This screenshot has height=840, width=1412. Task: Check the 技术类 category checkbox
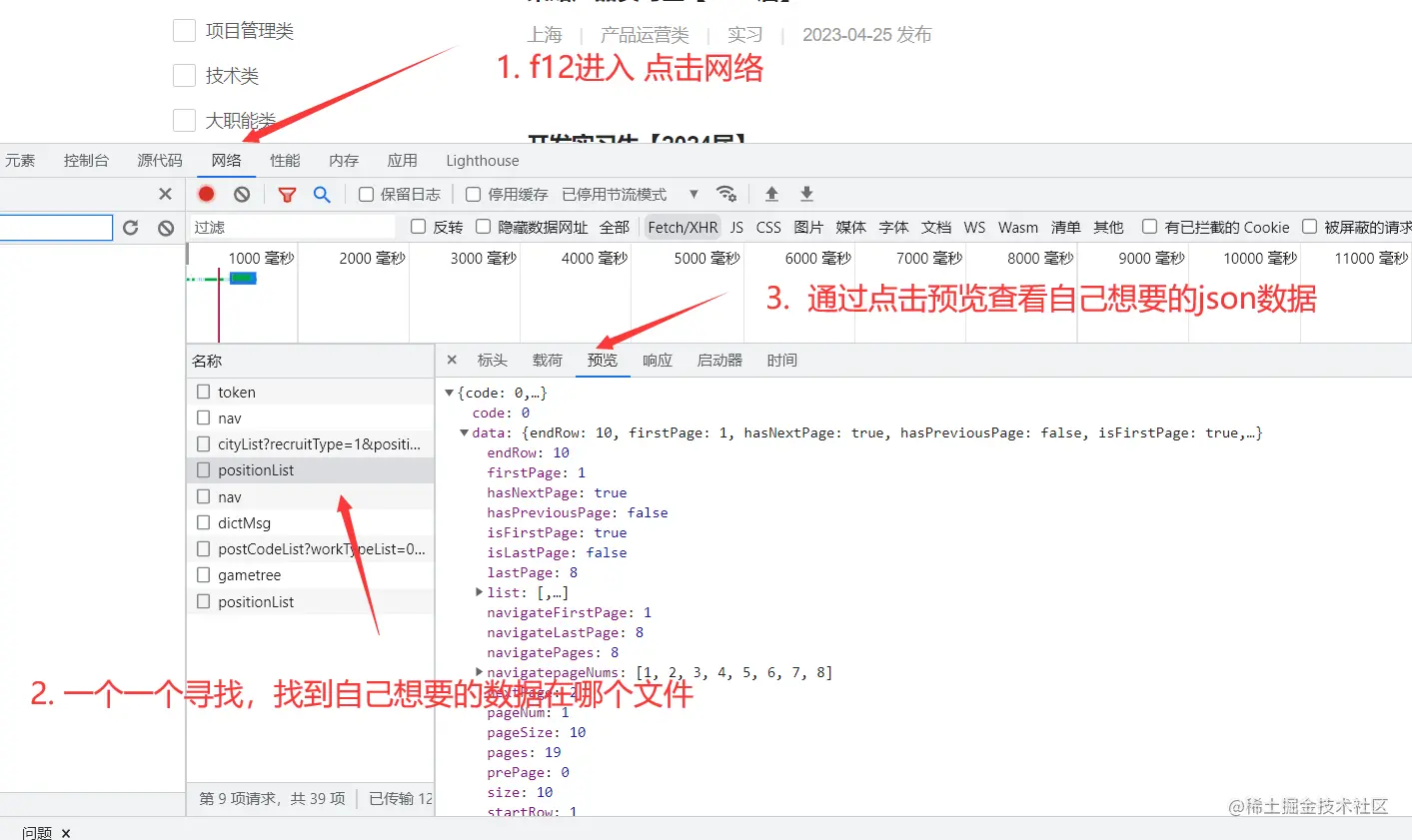click(184, 75)
